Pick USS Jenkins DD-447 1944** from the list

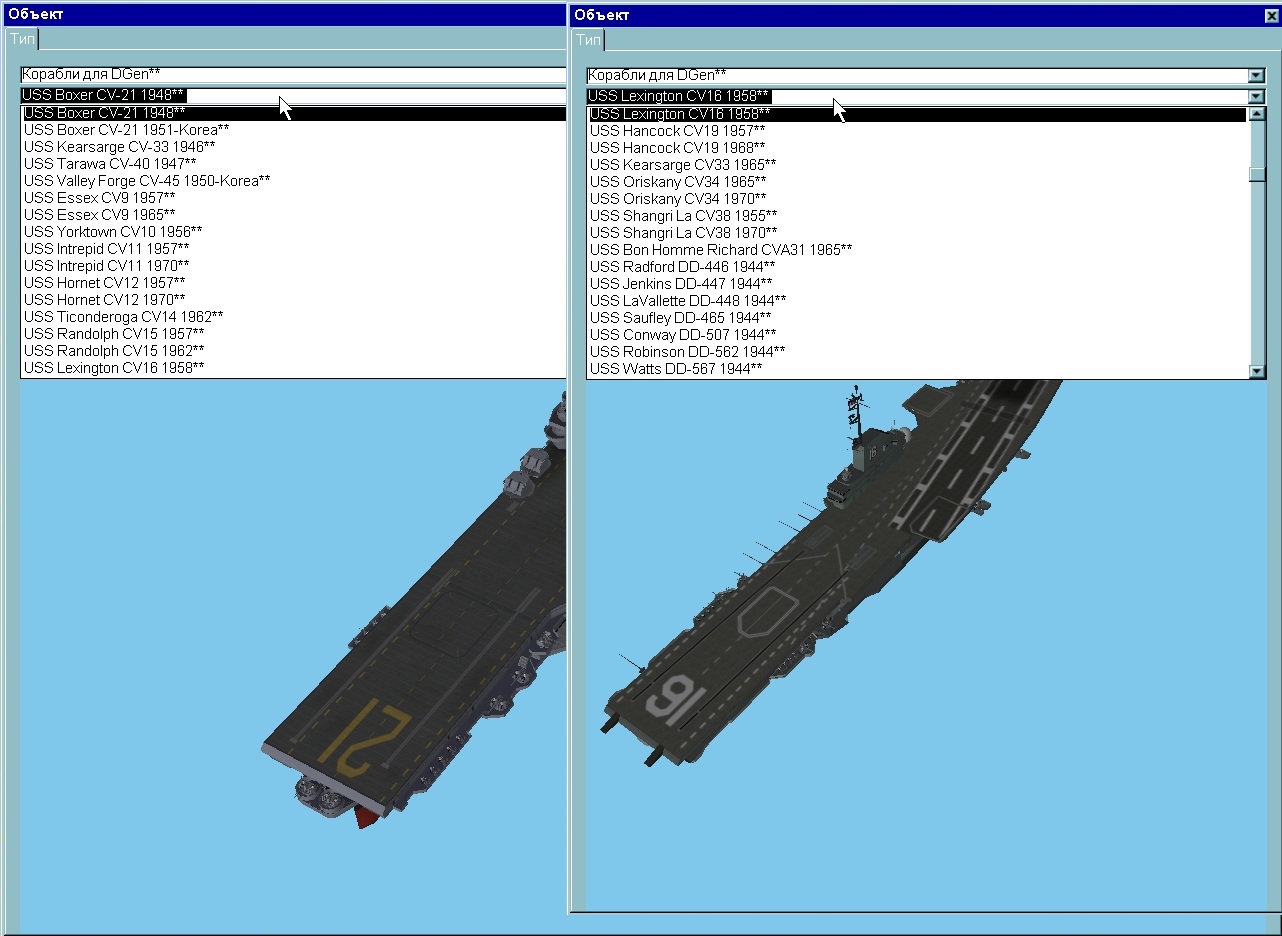click(x=917, y=284)
